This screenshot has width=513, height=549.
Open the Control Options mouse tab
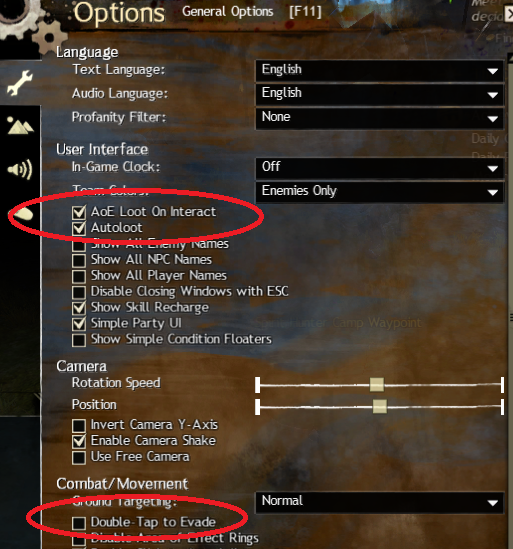[x=22, y=213]
